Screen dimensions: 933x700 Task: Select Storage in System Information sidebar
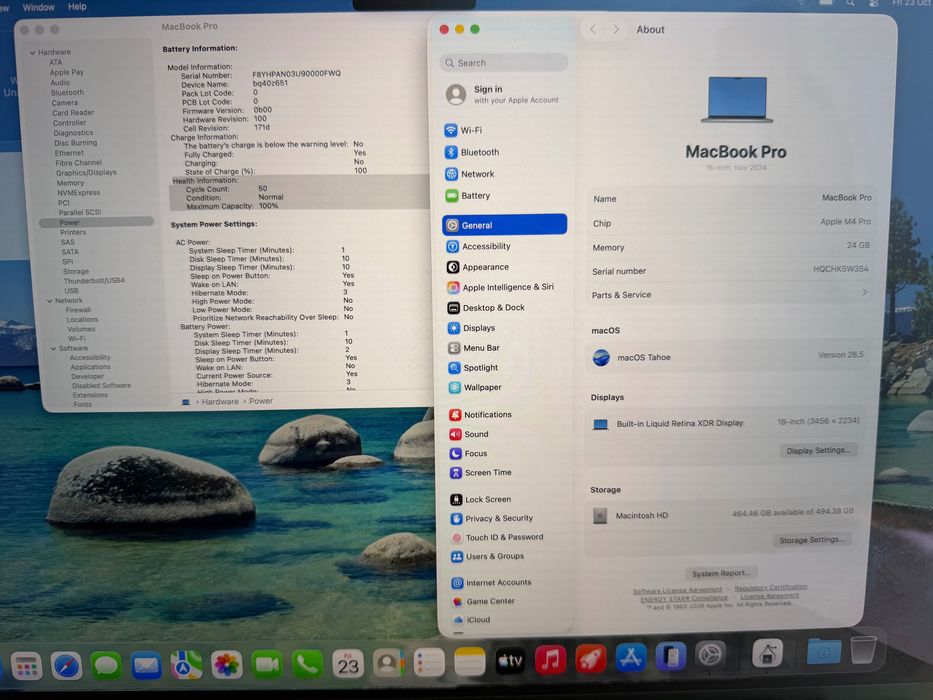76,271
